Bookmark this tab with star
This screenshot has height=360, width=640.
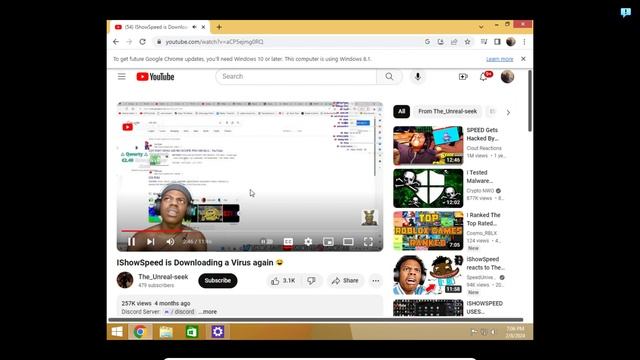point(467,42)
